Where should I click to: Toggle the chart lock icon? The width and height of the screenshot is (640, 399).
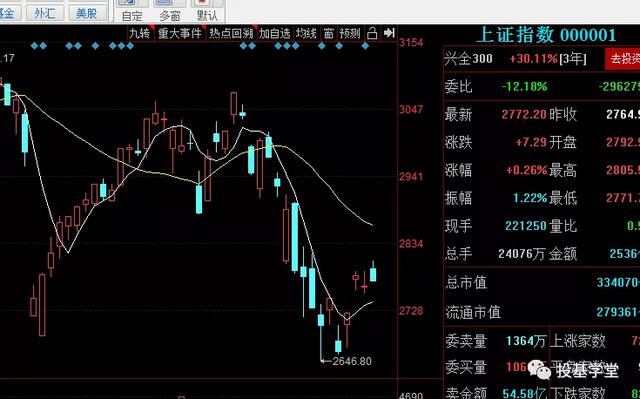click(372, 33)
